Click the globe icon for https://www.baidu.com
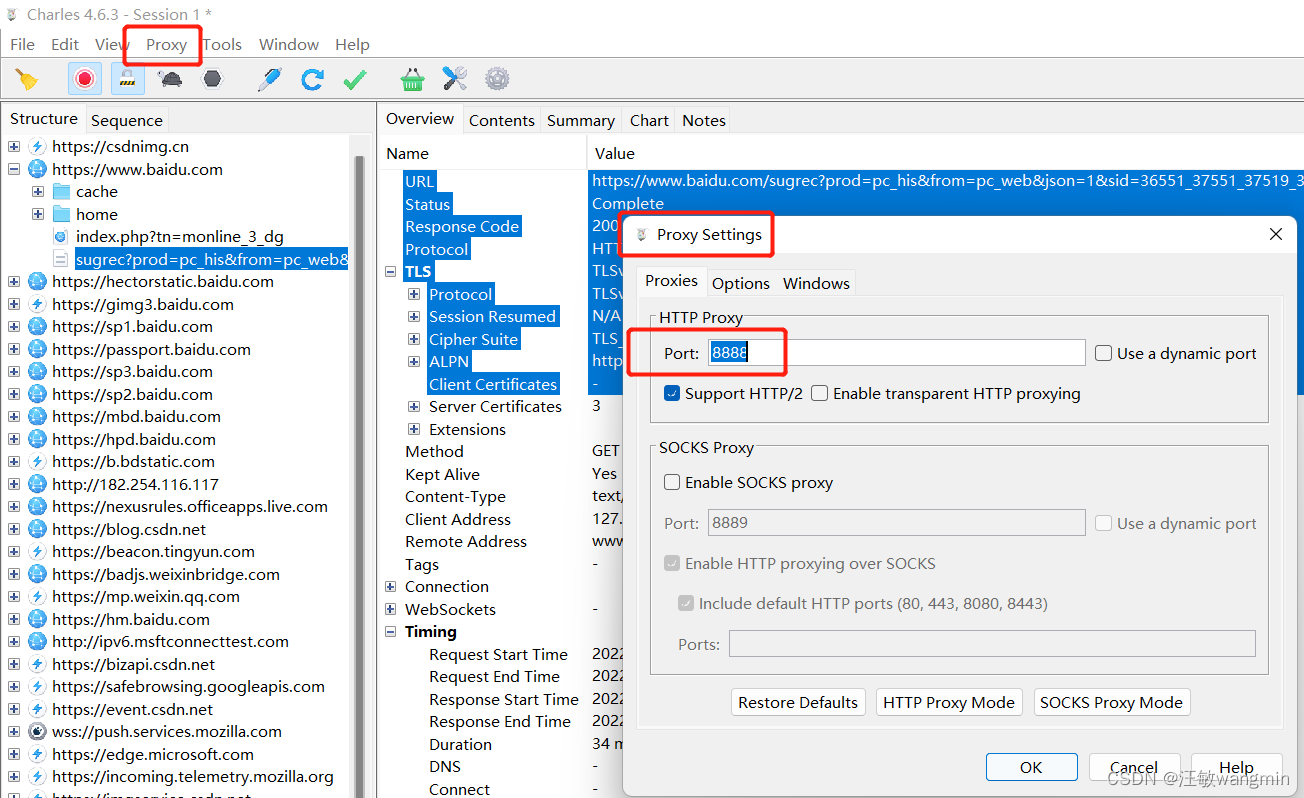1304x798 pixels. click(x=38, y=169)
